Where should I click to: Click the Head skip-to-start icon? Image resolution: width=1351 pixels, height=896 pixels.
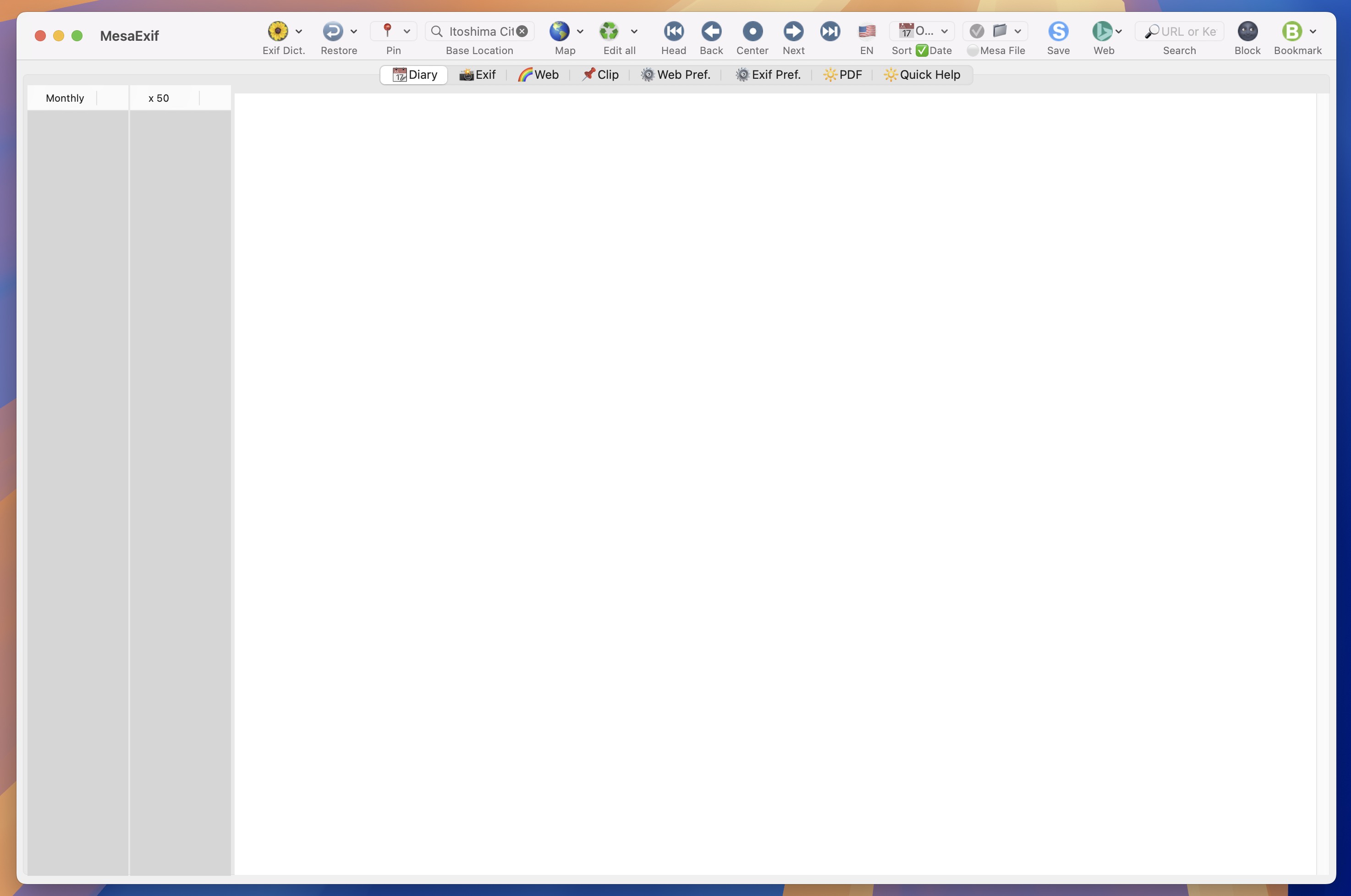674,31
